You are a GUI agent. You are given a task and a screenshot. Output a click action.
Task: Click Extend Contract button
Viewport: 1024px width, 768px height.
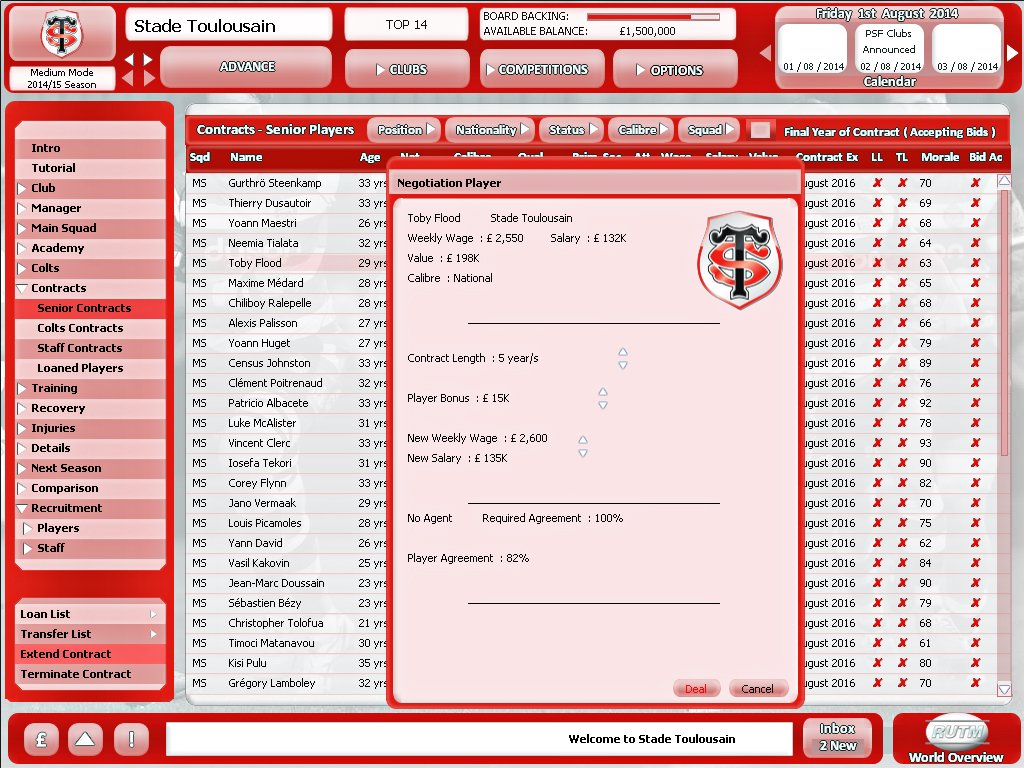tap(90, 654)
